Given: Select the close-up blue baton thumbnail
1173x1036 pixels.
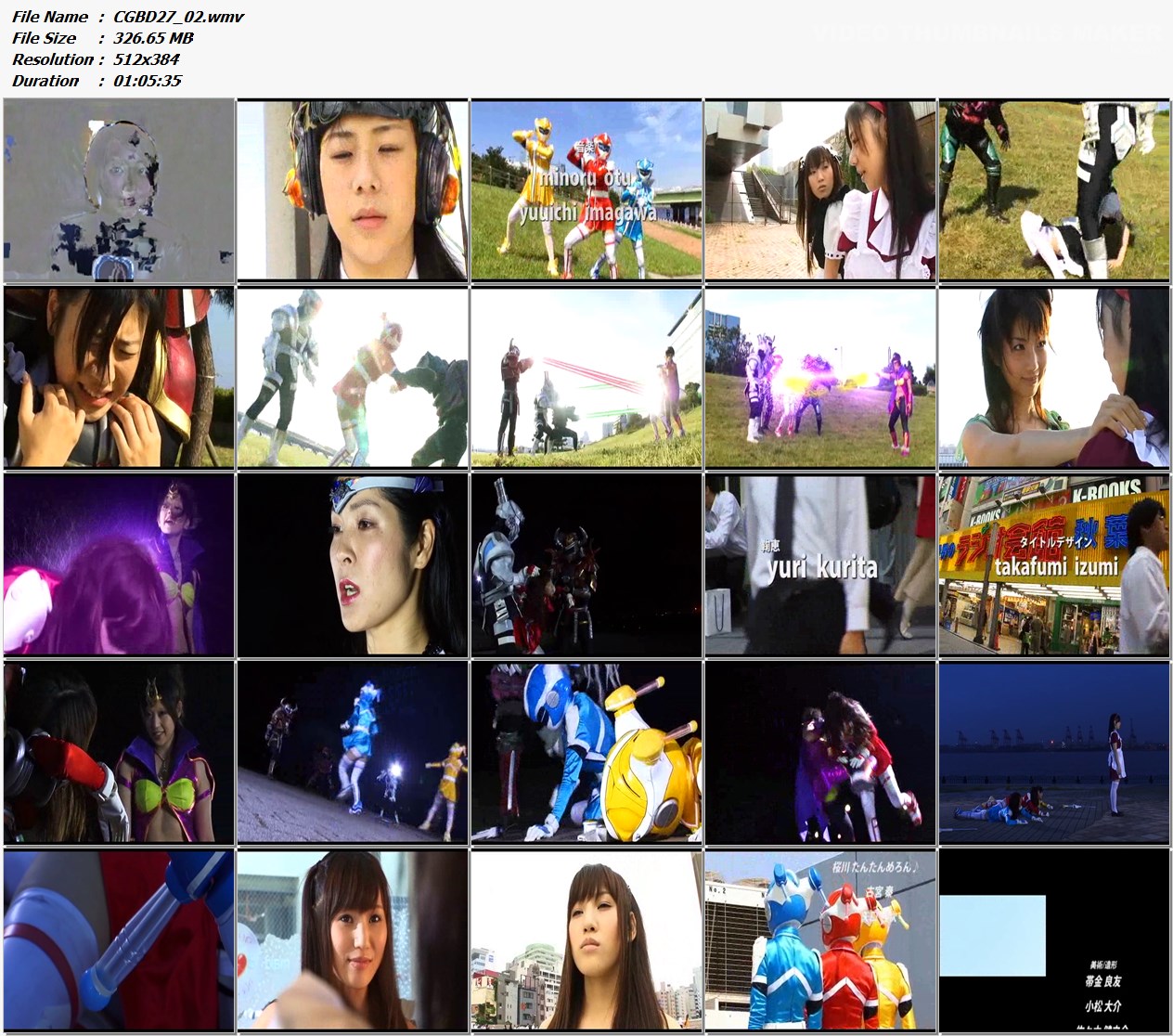Looking at the screenshot, I should pos(119,939).
